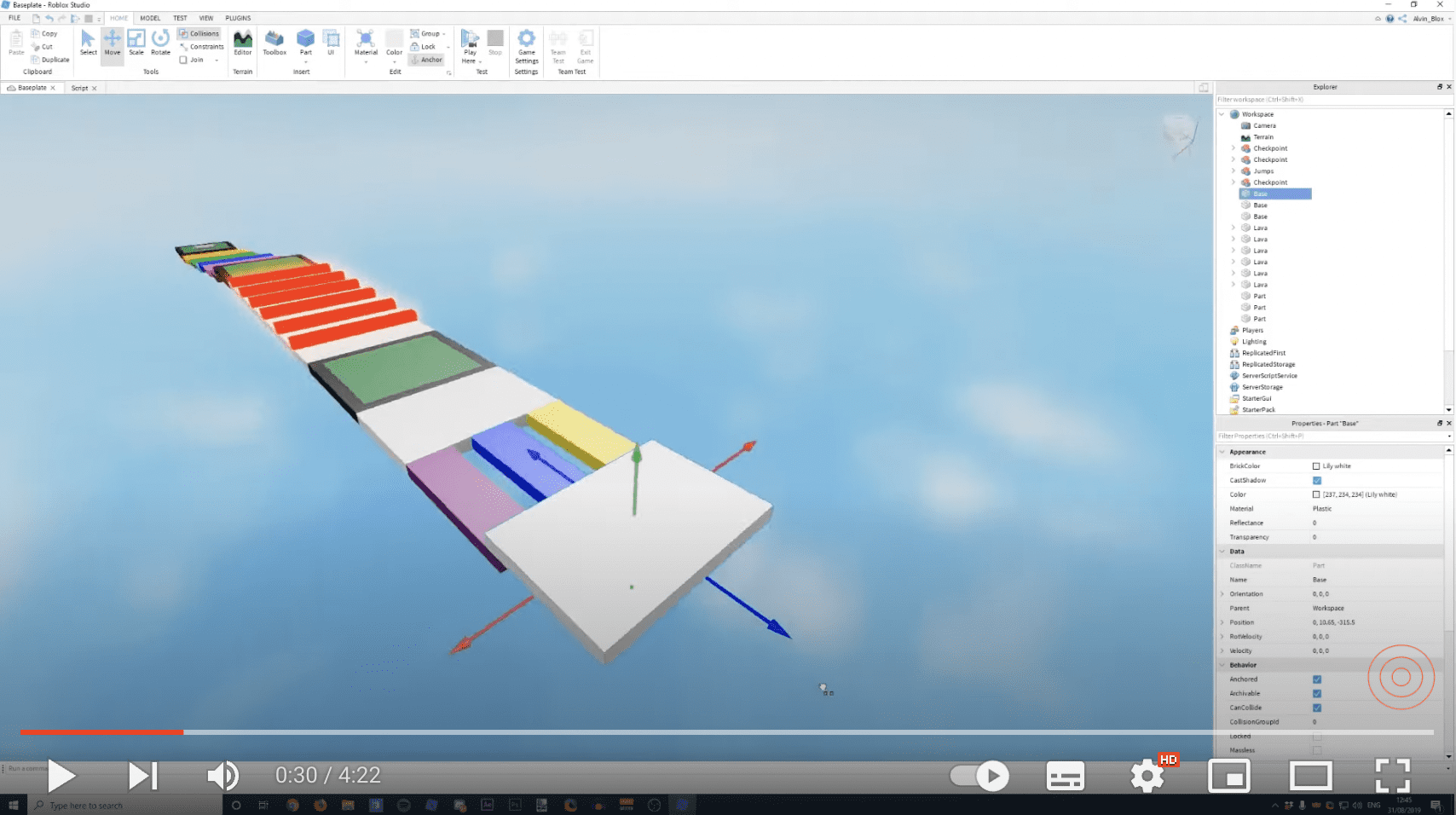The height and width of the screenshot is (815, 1456).
Task: Open the Group dropdown arrow
Action: click(x=445, y=34)
